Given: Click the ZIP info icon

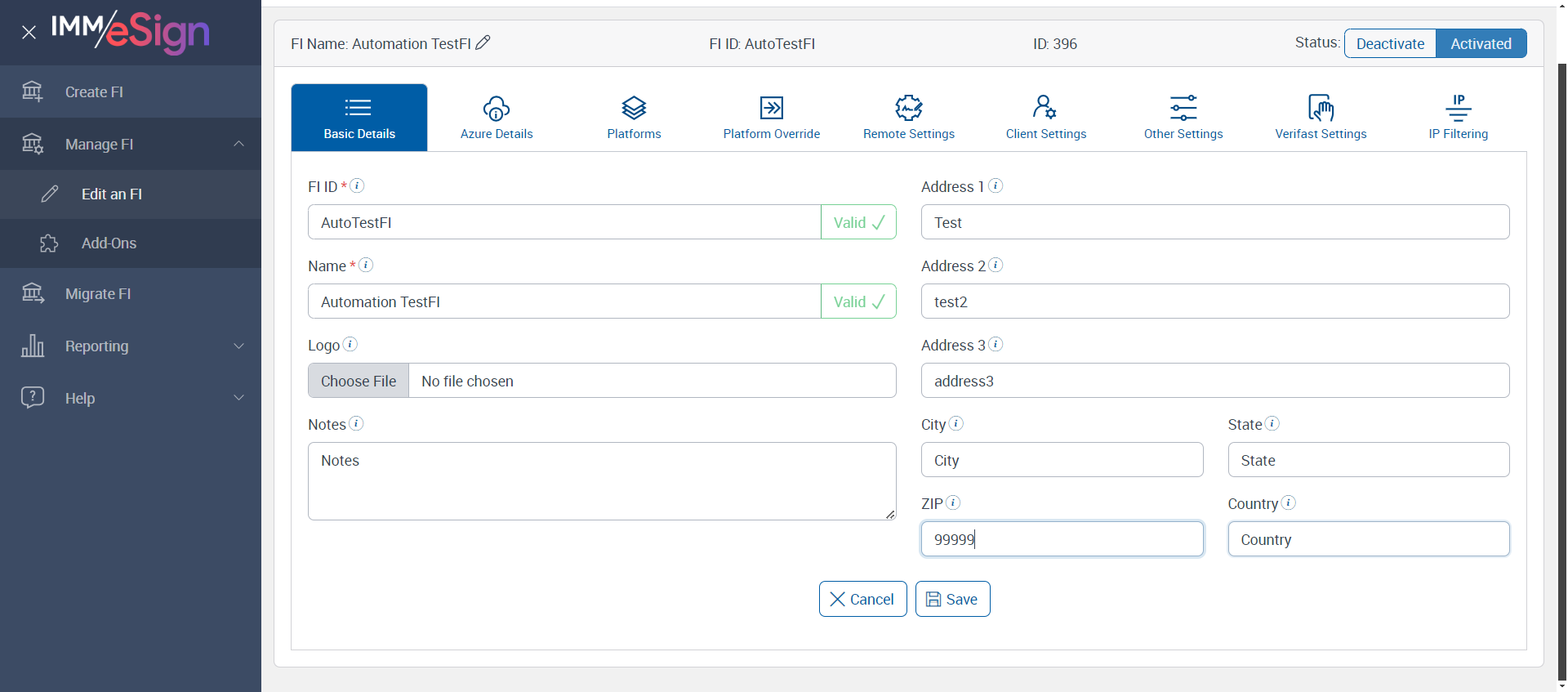Looking at the screenshot, I should click(952, 502).
